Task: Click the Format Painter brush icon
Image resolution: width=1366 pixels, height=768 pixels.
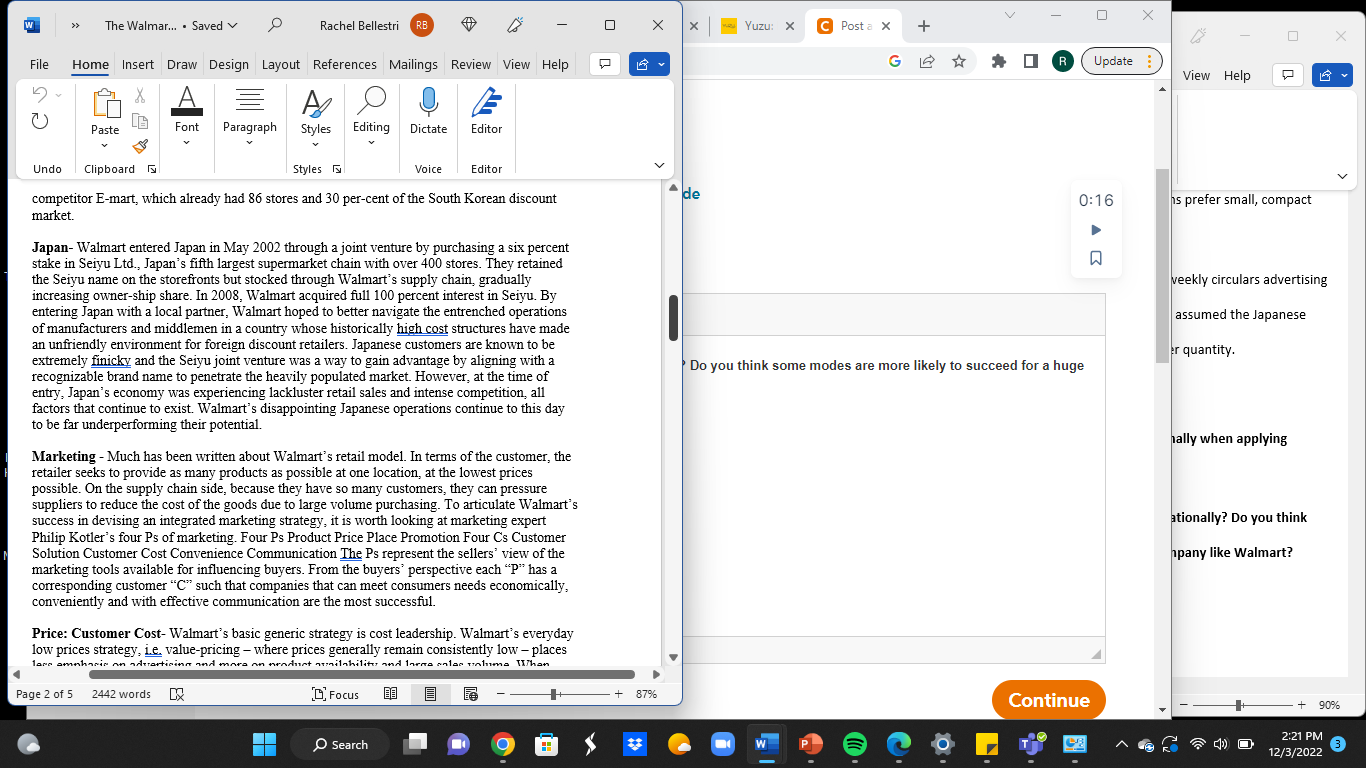Action: click(140, 146)
